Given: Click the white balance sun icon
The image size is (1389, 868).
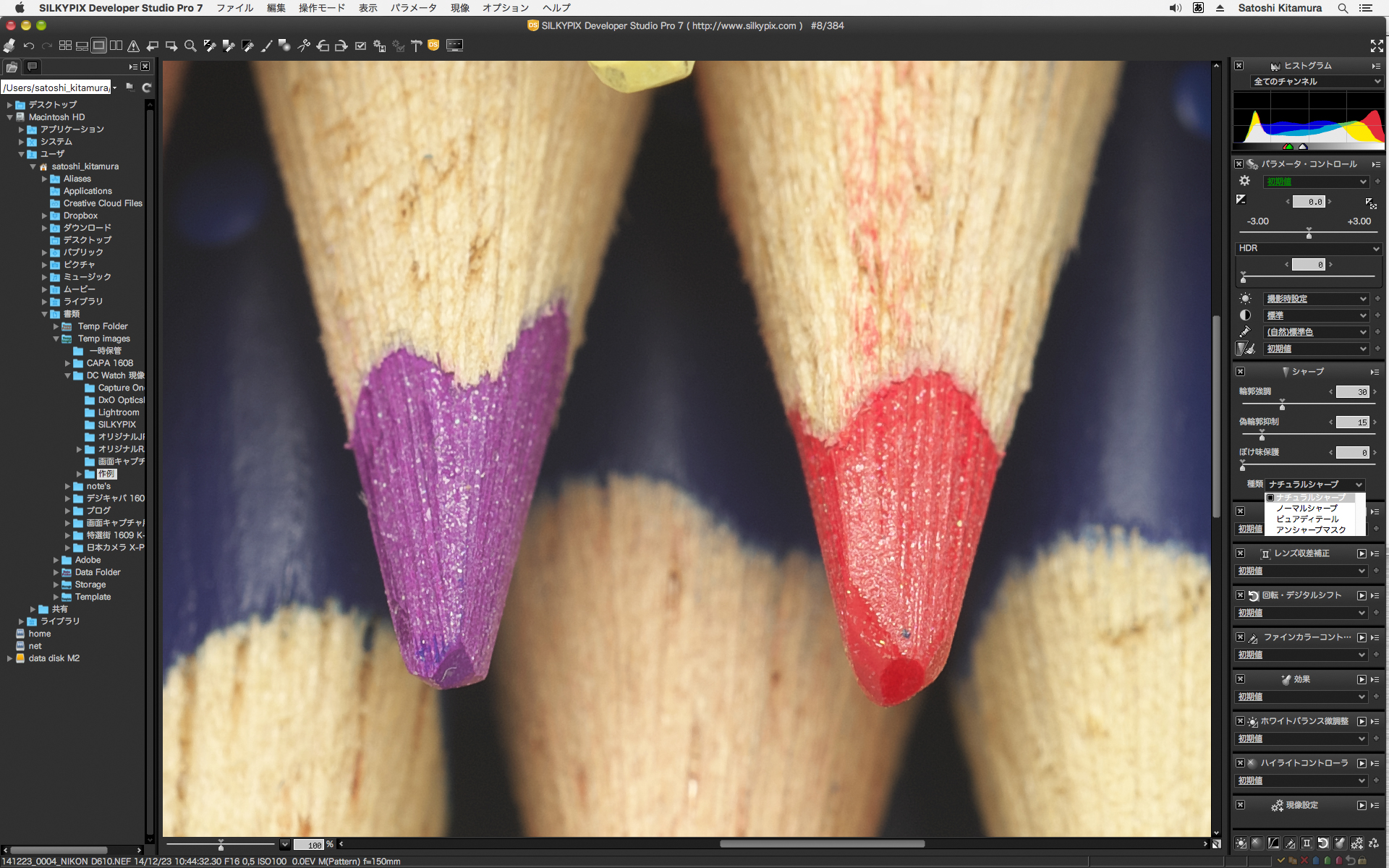Looking at the screenshot, I should pyautogui.click(x=1245, y=299).
